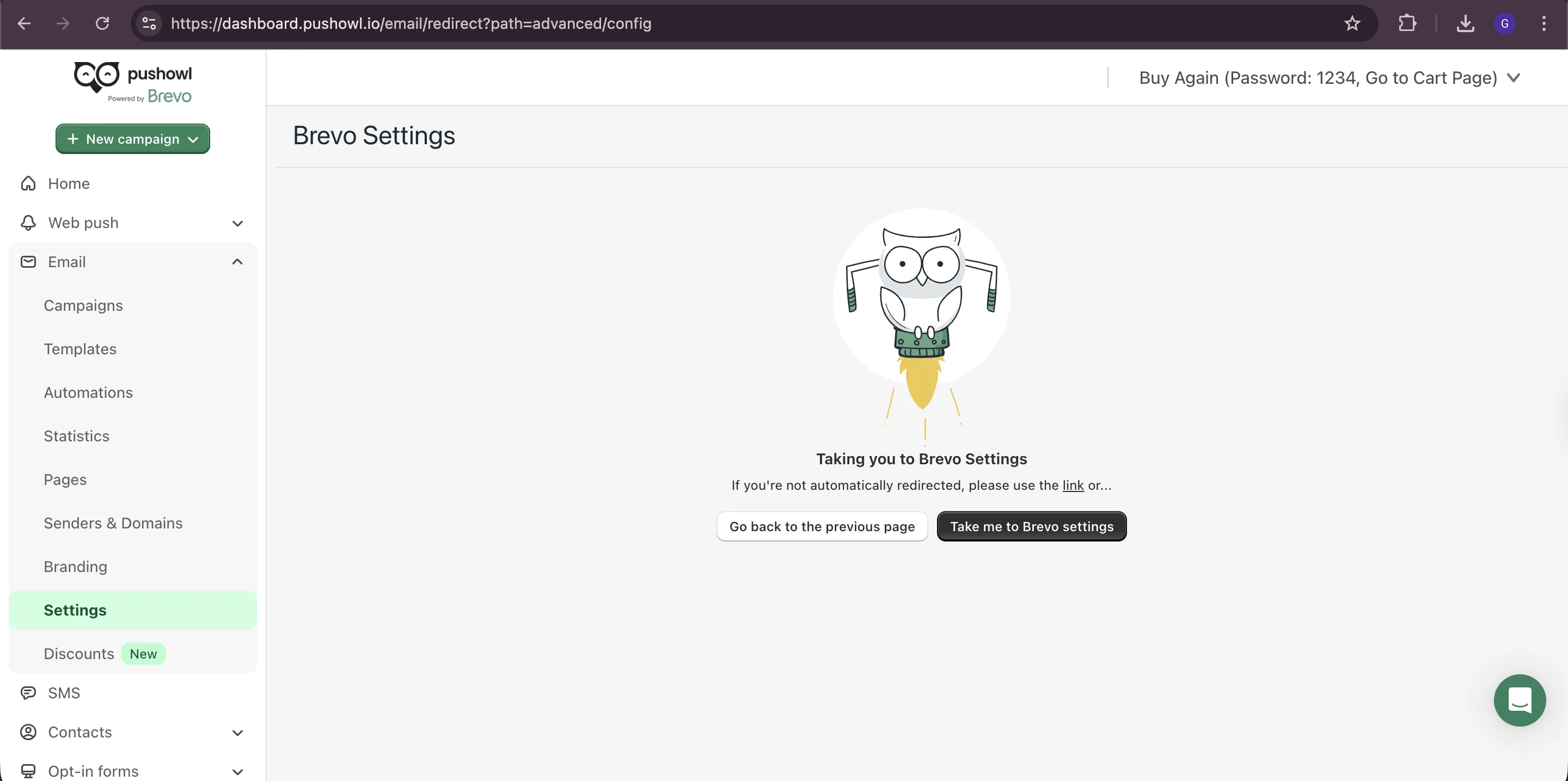
Task: Click the Opt-in forms icon
Action: coord(28,771)
